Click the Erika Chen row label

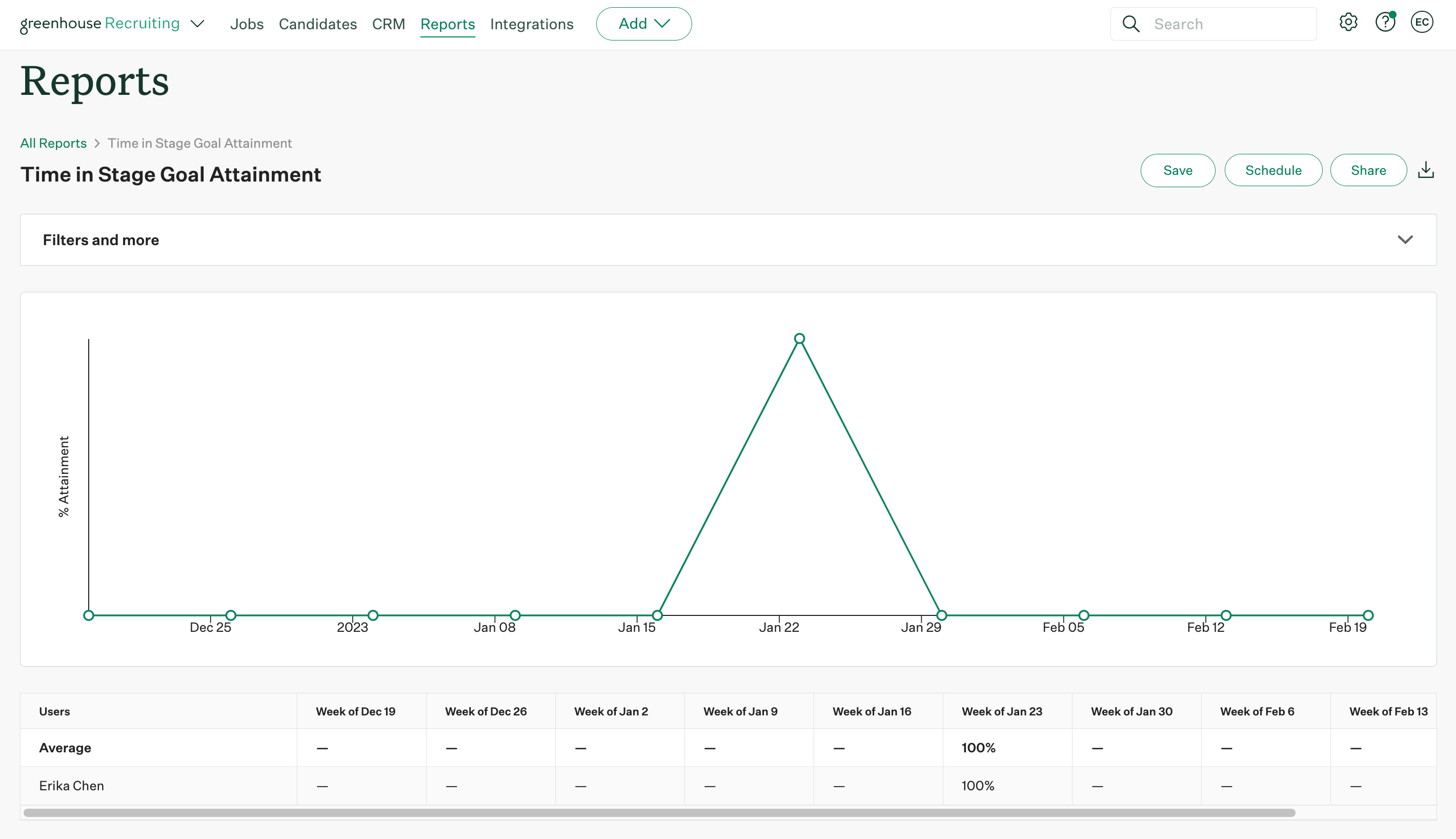click(71, 786)
